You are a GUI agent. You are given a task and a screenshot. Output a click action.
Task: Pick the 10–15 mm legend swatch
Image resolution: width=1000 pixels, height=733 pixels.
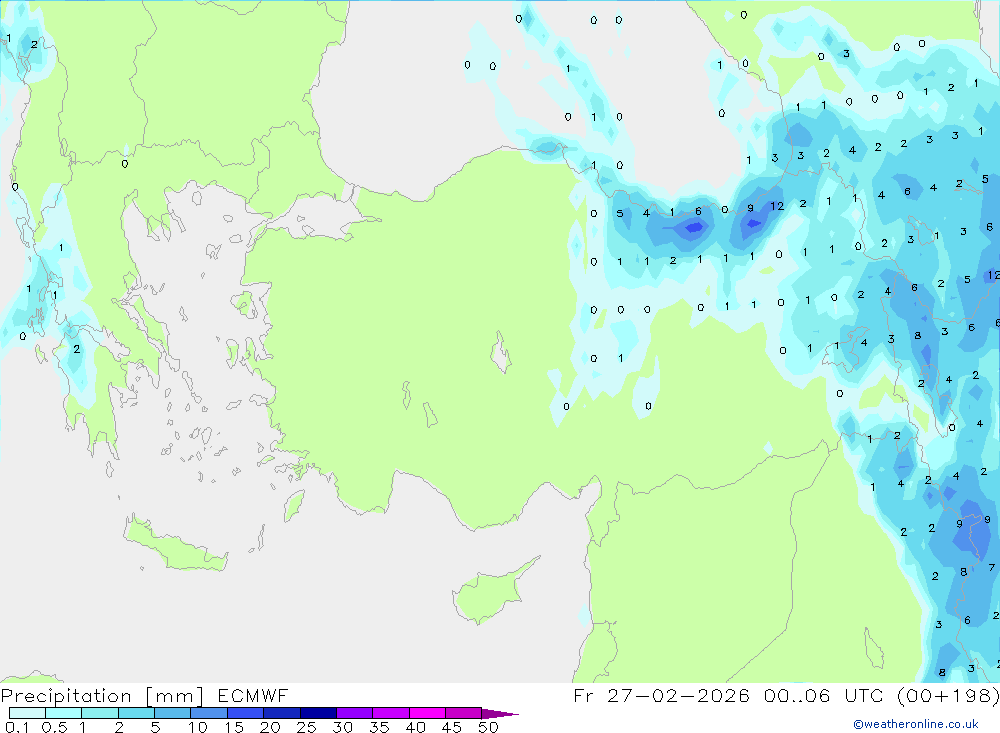pyautogui.click(x=209, y=713)
